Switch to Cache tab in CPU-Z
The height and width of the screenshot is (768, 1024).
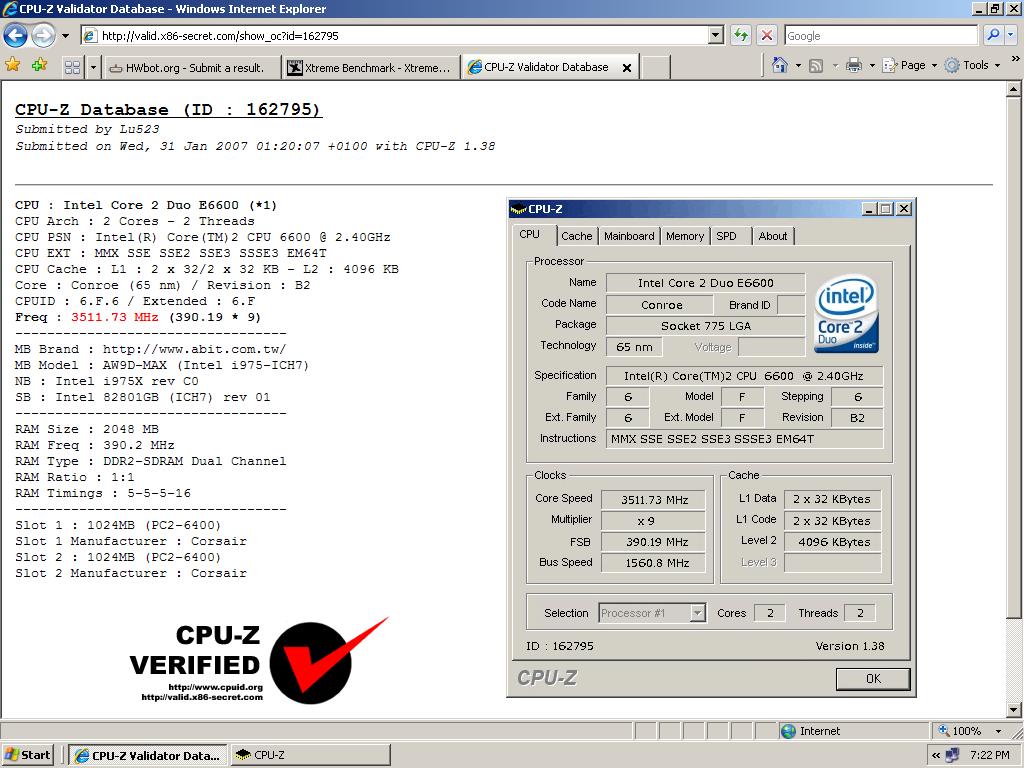click(x=577, y=236)
